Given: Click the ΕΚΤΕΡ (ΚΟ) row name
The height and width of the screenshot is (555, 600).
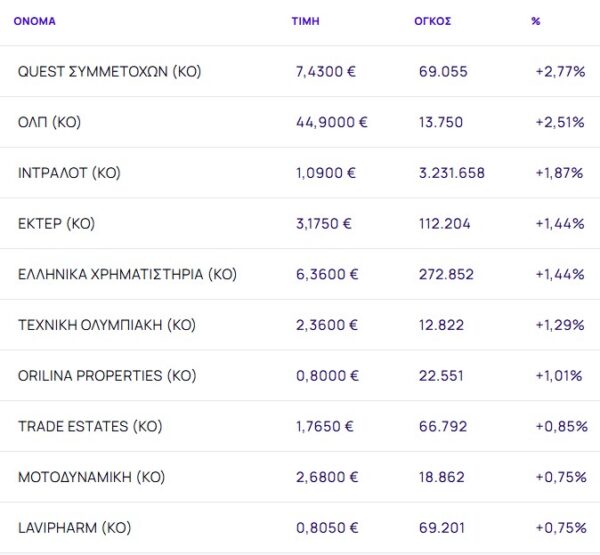Looking at the screenshot, I should pos(56,224).
